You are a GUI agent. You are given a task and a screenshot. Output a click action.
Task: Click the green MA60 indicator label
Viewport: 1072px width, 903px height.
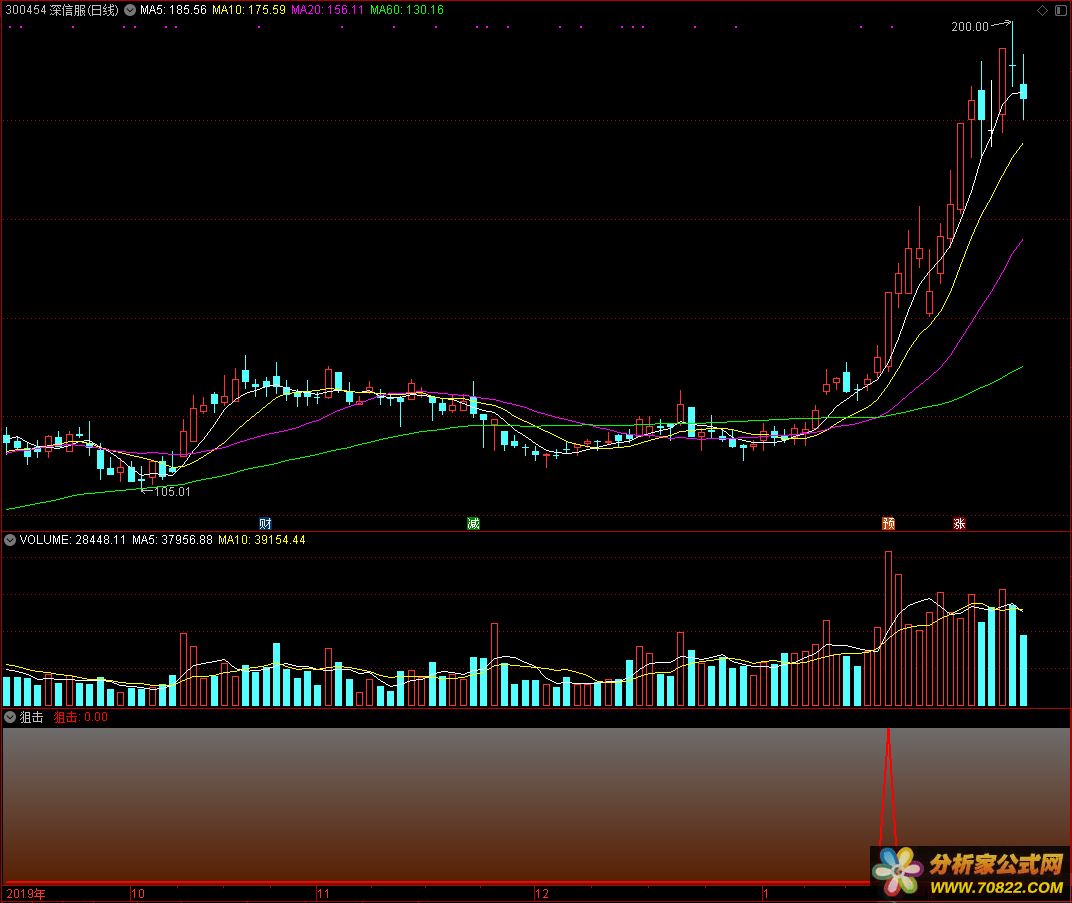click(x=406, y=10)
